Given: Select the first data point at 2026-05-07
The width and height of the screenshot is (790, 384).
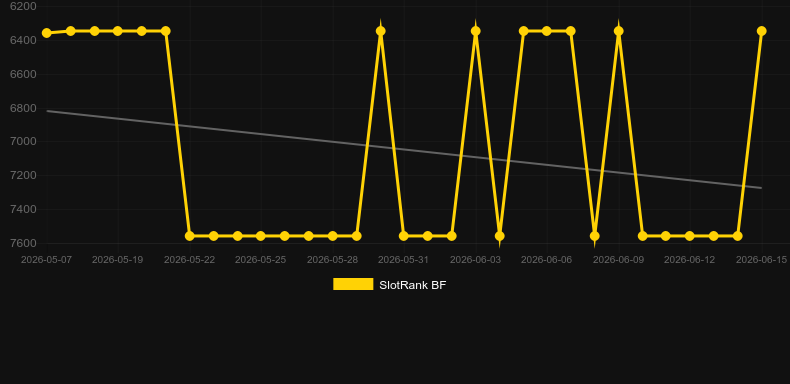Looking at the screenshot, I should click(x=47, y=33).
